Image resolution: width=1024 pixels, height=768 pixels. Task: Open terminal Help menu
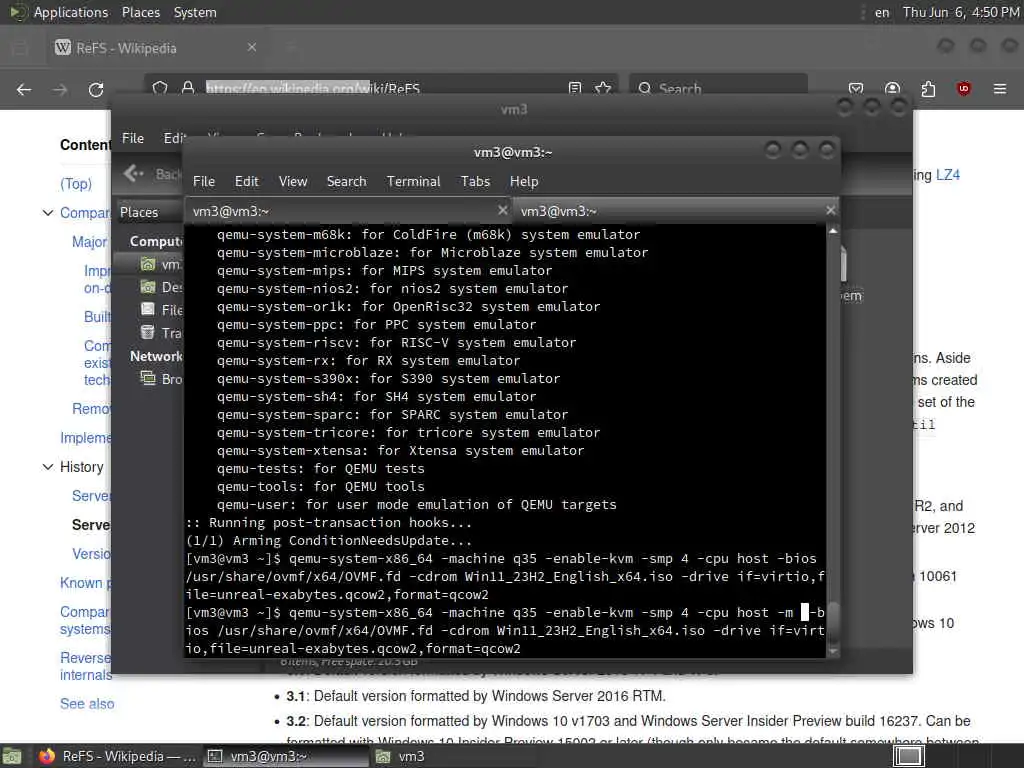click(x=524, y=182)
